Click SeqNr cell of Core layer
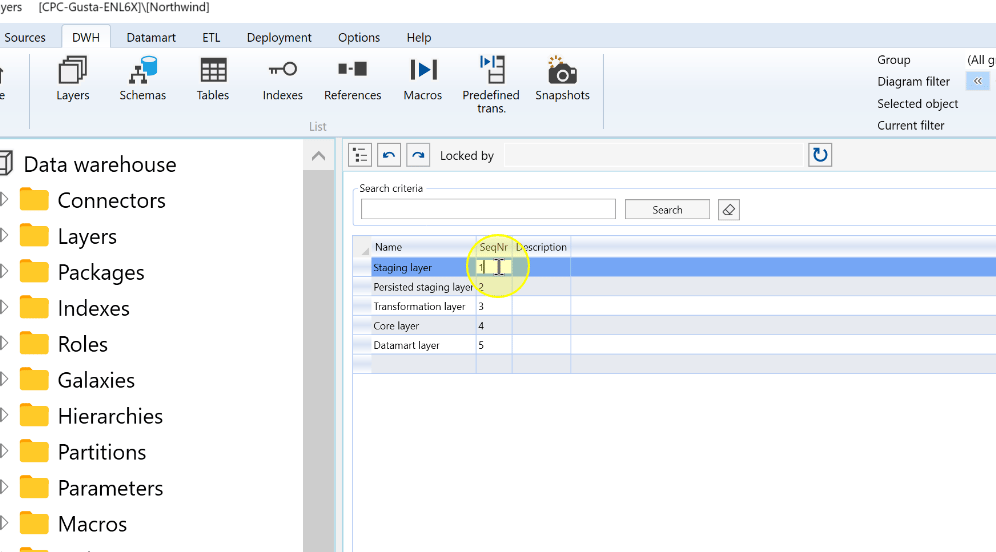The image size is (996, 552). [x=494, y=326]
